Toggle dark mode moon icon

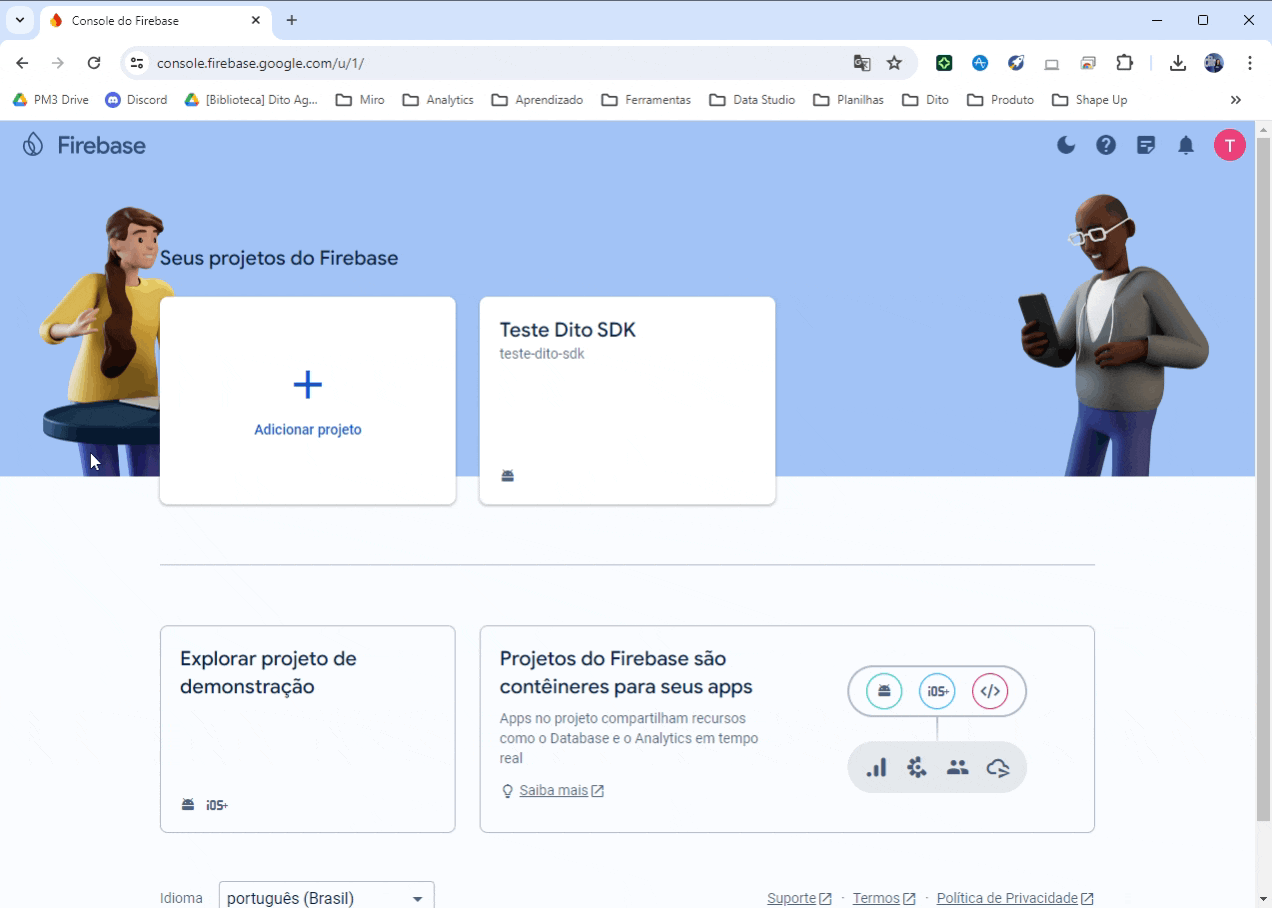(x=1066, y=145)
